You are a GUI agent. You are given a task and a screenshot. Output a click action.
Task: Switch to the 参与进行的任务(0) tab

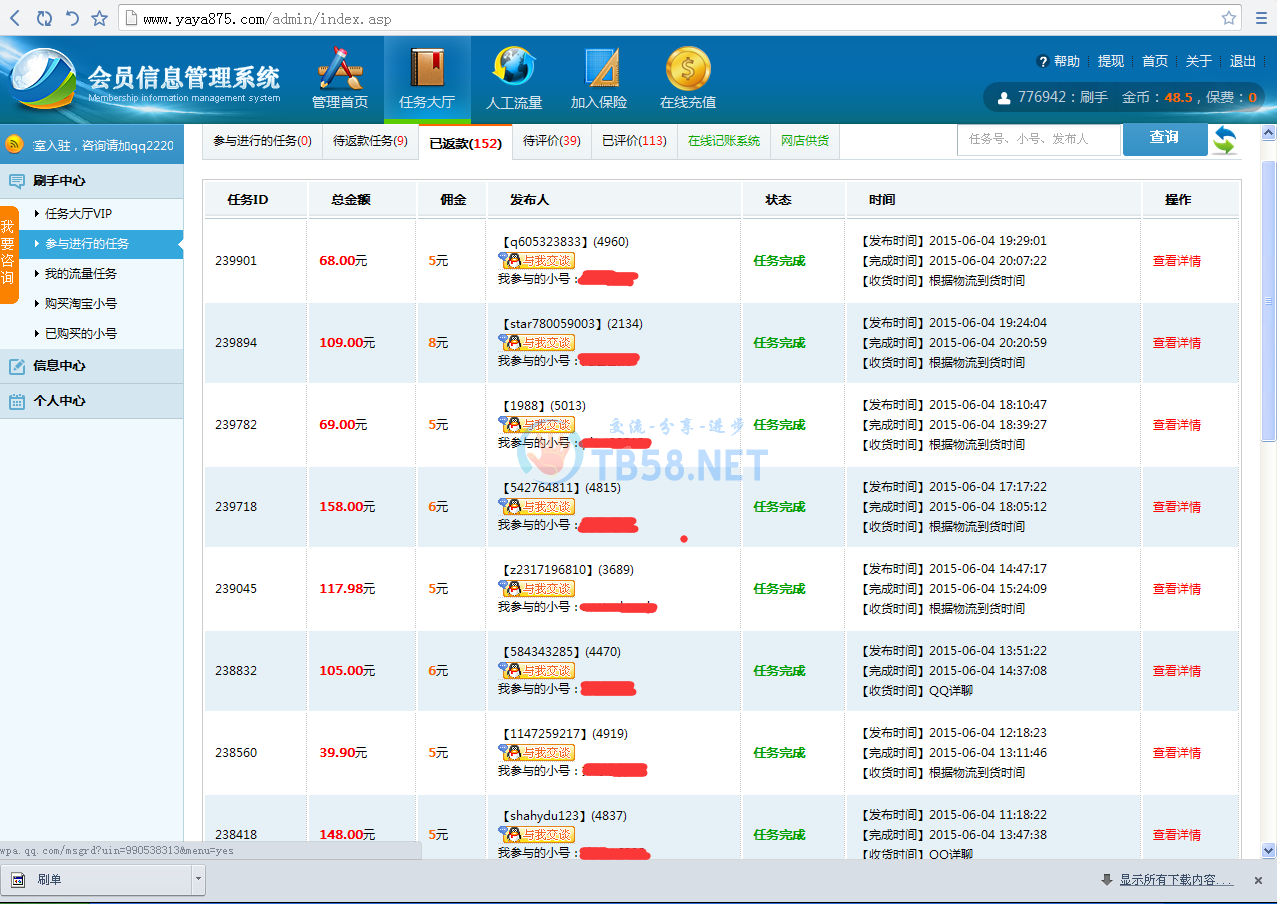[262, 142]
